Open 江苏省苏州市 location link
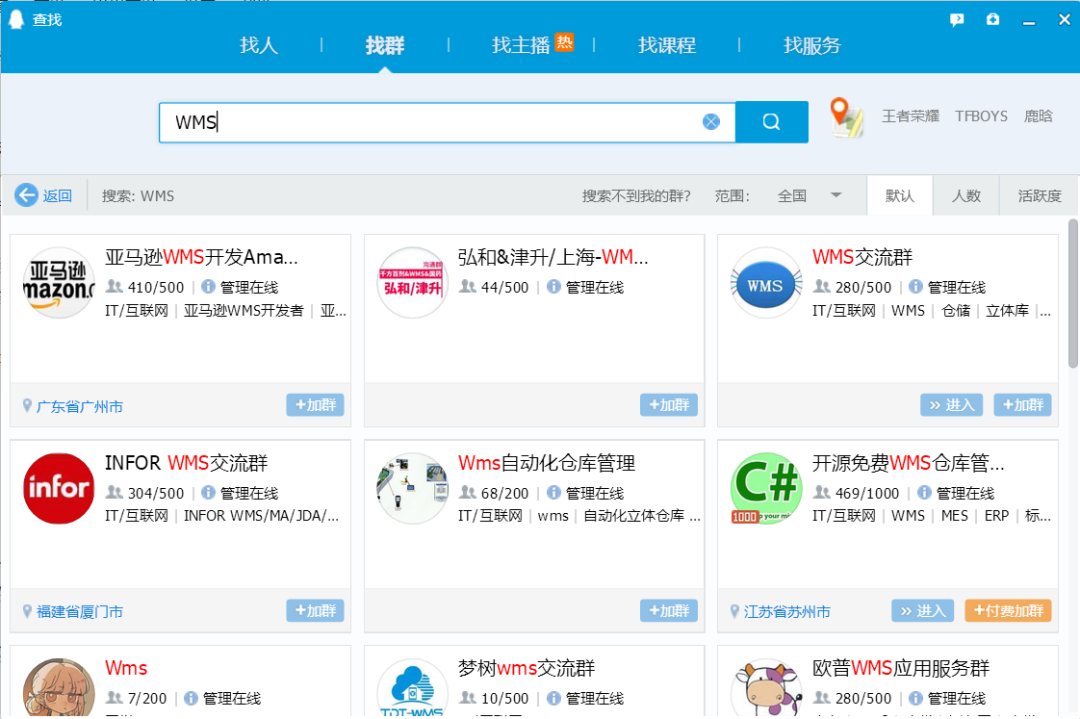This screenshot has height=719, width=1080. 787,612
